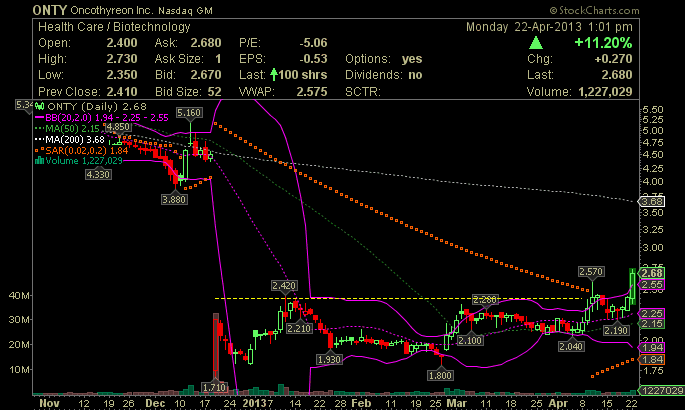Screen dimensions: 685x410
Task: Click the Monday 22-Apr-2013 1:01 pm timestamp
Action: click(549, 27)
